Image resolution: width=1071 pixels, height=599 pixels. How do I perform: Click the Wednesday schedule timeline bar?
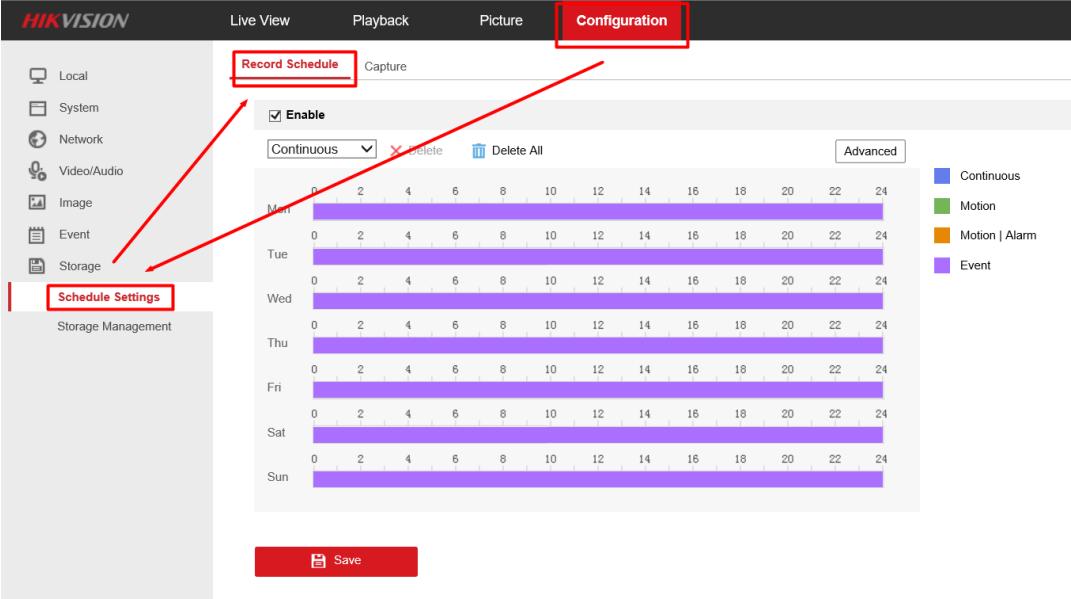pyautogui.click(x=598, y=301)
